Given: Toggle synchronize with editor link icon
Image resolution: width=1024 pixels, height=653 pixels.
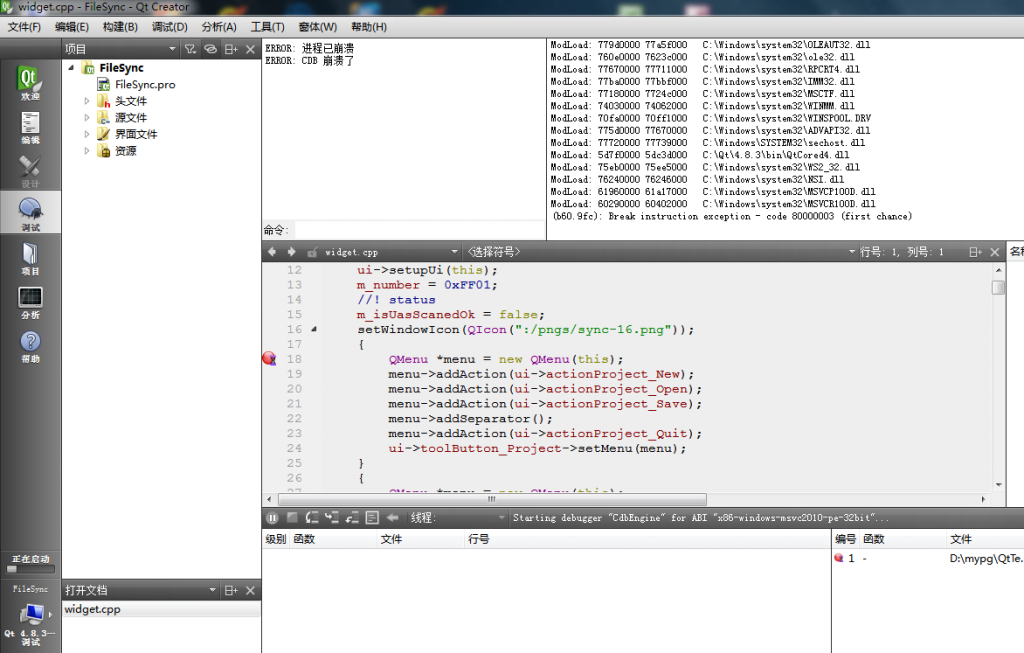Looking at the screenshot, I should 210,49.
